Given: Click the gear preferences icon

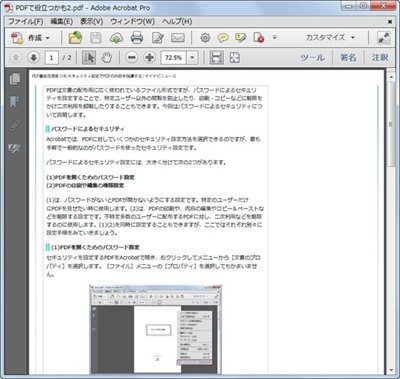Looking at the screenshot, I should click(205, 38).
